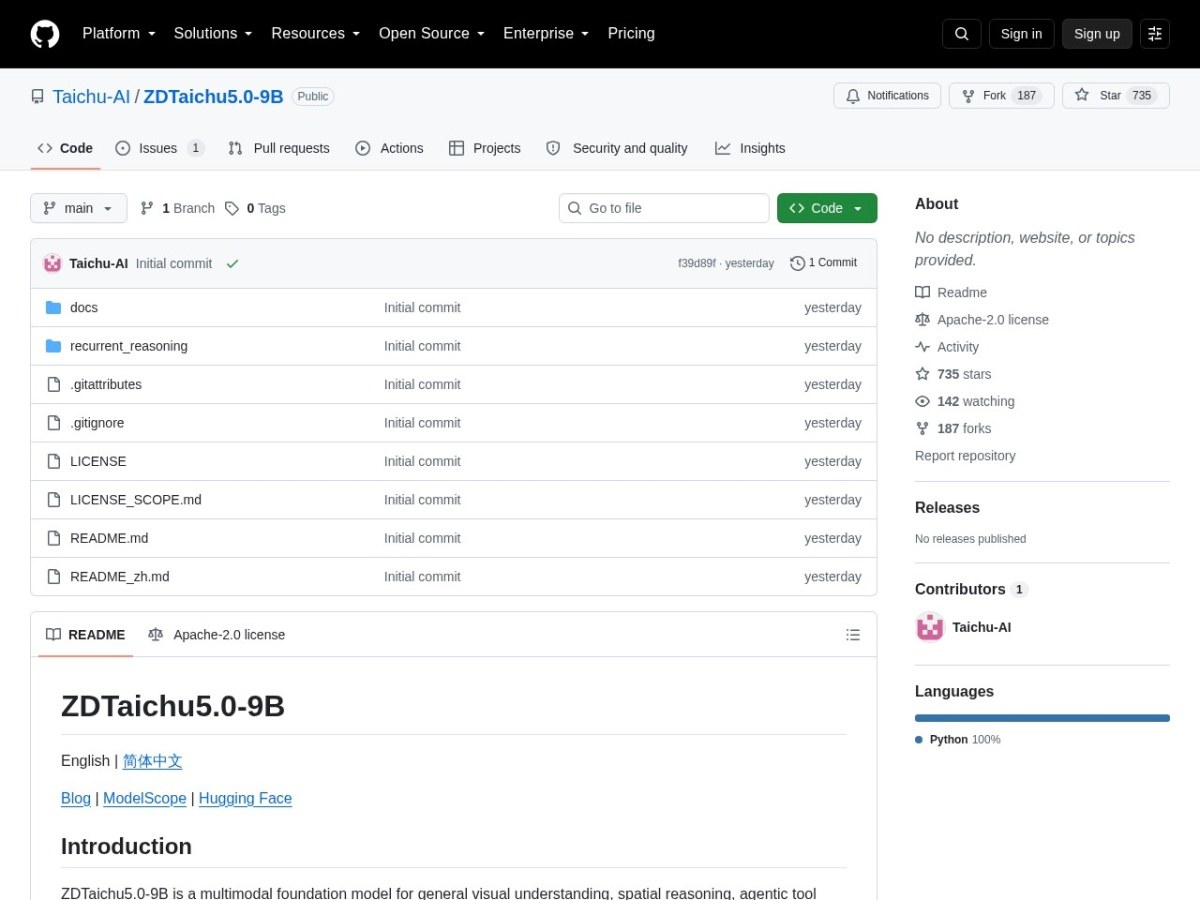Image resolution: width=1200 pixels, height=900 pixels.
Task: Switch to the Actions tab
Action: 389,148
